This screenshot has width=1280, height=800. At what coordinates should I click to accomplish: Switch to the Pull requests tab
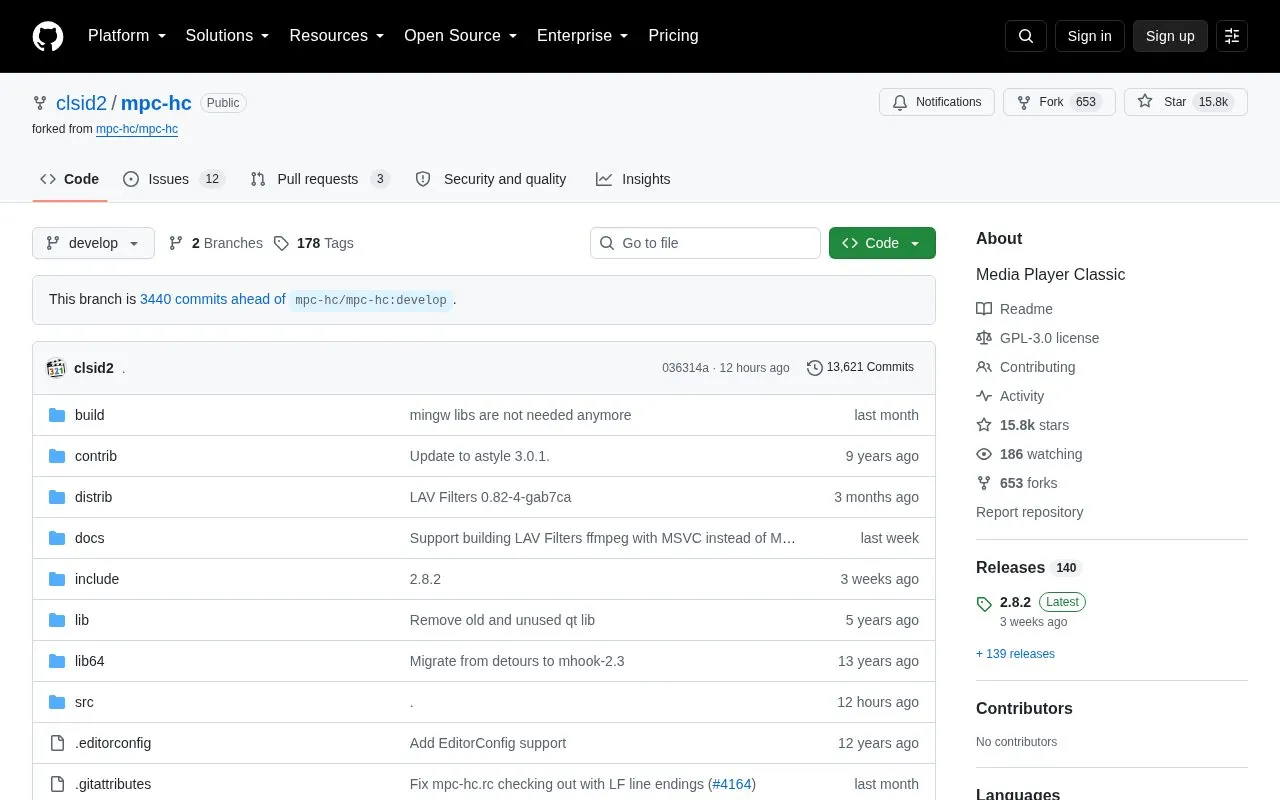tap(319, 179)
